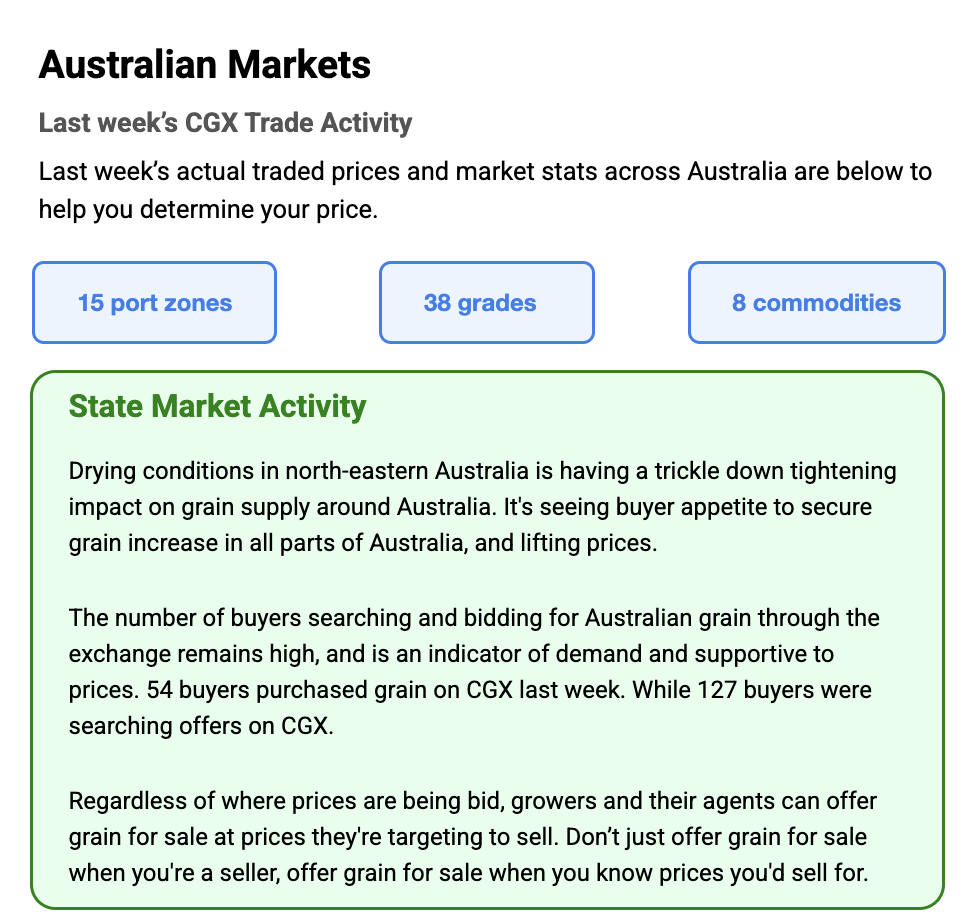Click the Australian Markets heading
976x924 pixels.
click(x=204, y=66)
